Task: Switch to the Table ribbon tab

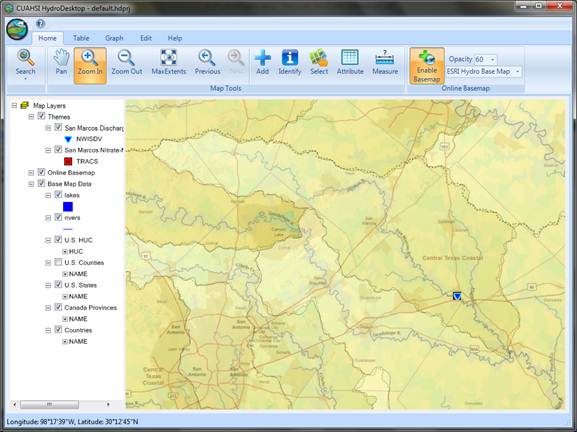Action: [x=81, y=38]
